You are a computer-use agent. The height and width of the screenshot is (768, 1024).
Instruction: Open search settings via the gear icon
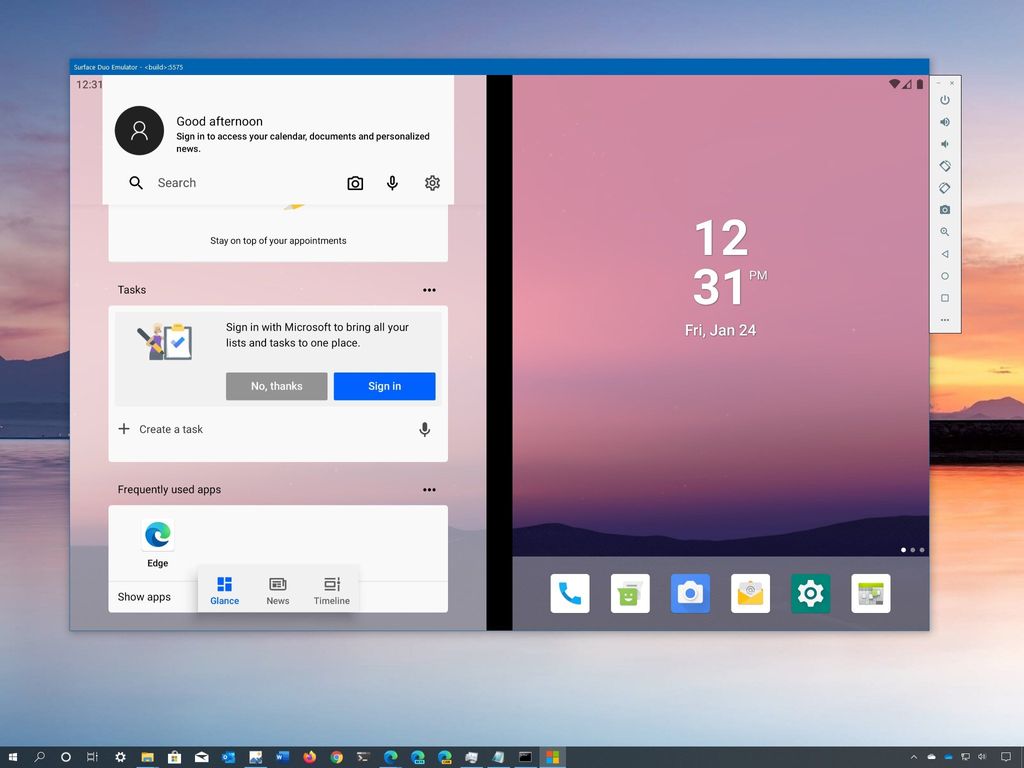tap(432, 183)
